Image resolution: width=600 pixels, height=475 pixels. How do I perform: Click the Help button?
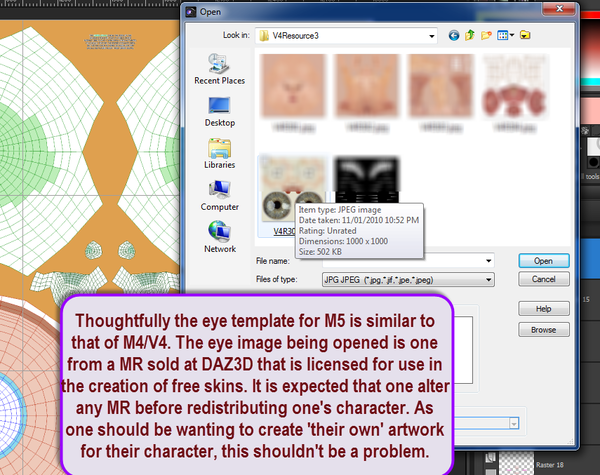click(x=544, y=309)
